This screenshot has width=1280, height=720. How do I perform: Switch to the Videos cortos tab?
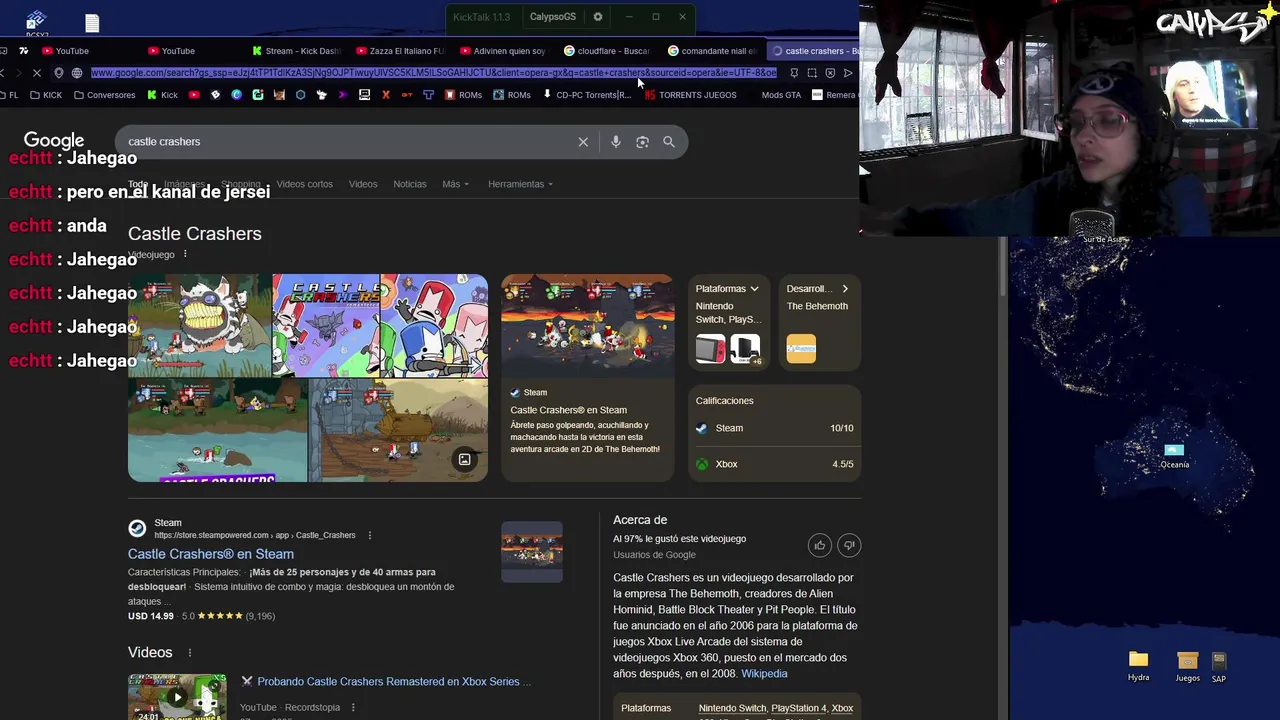304,184
